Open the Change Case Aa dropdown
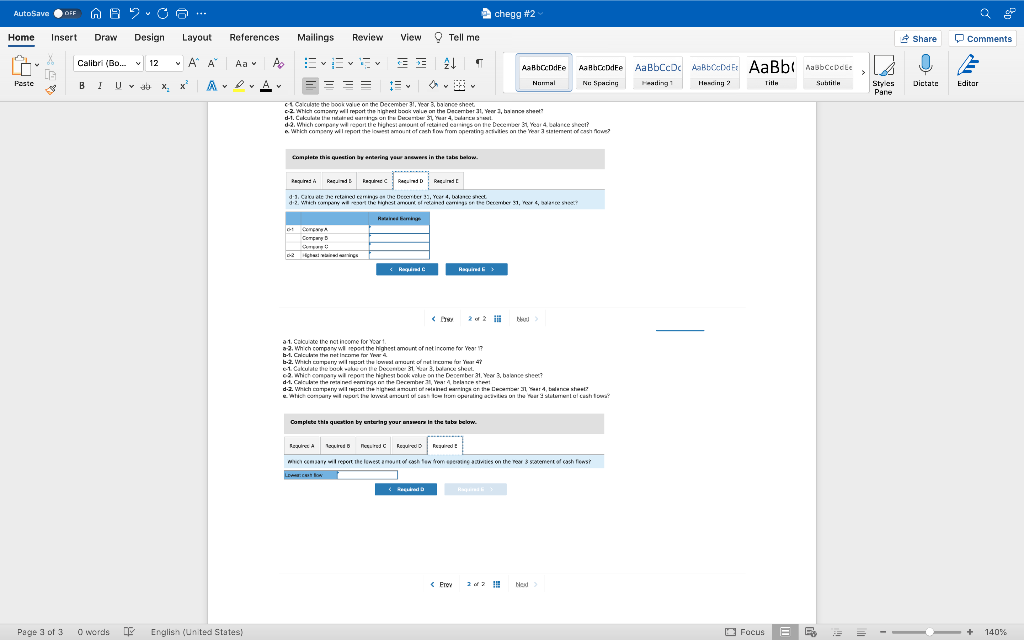The width and height of the screenshot is (1024, 640). tap(246, 63)
